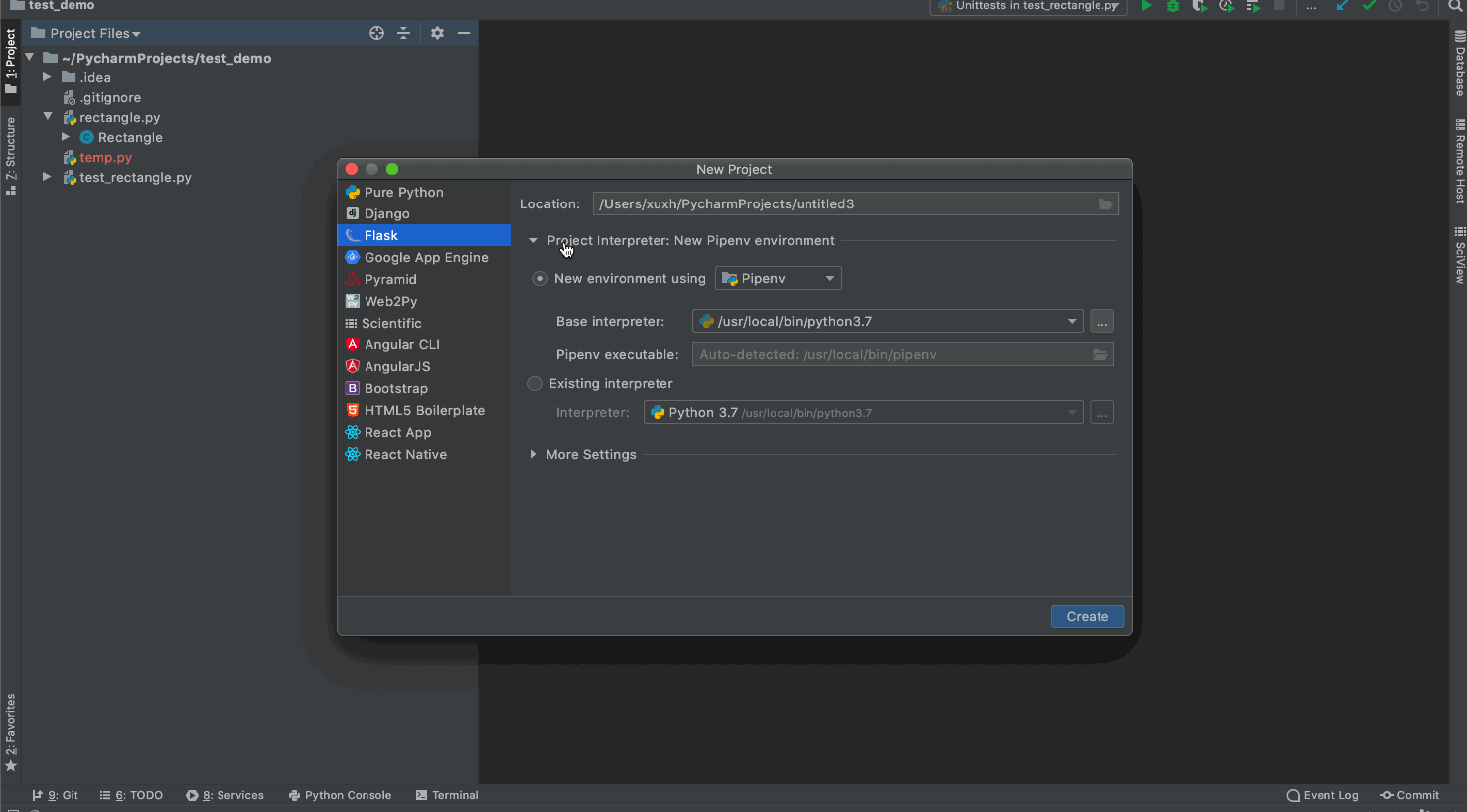Choose HTML5 Boilerplate project type
The height and width of the screenshot is (812, 1467).
[x=424, y=410]
